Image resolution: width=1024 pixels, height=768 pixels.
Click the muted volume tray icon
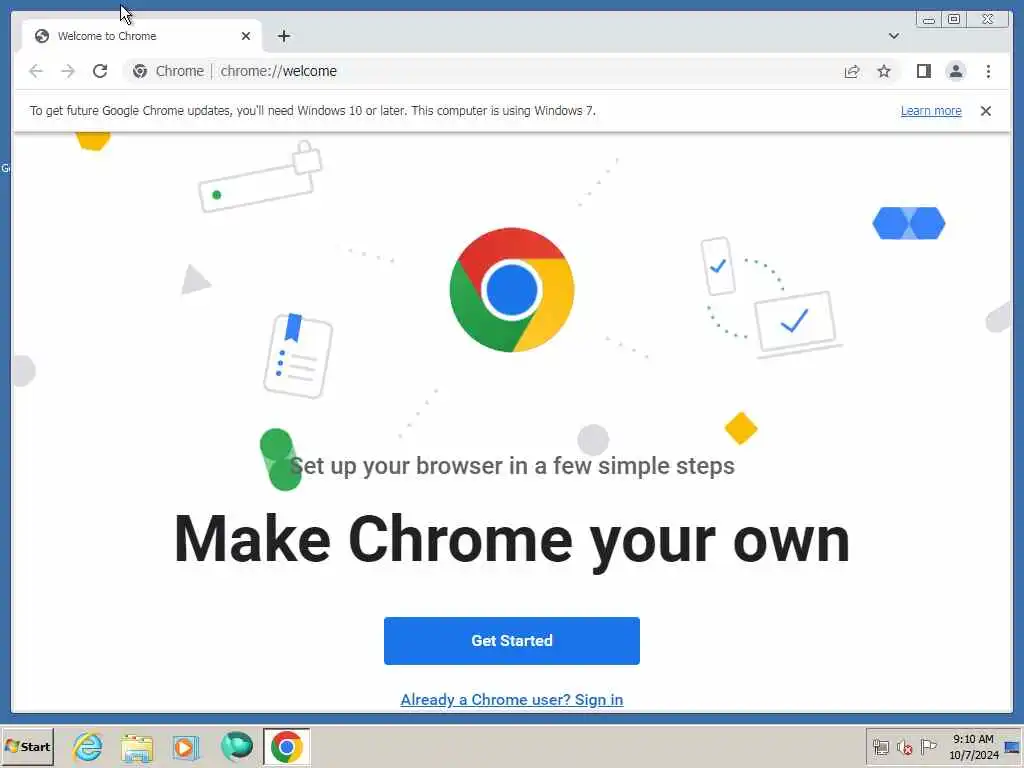click(x=904, y=747)
